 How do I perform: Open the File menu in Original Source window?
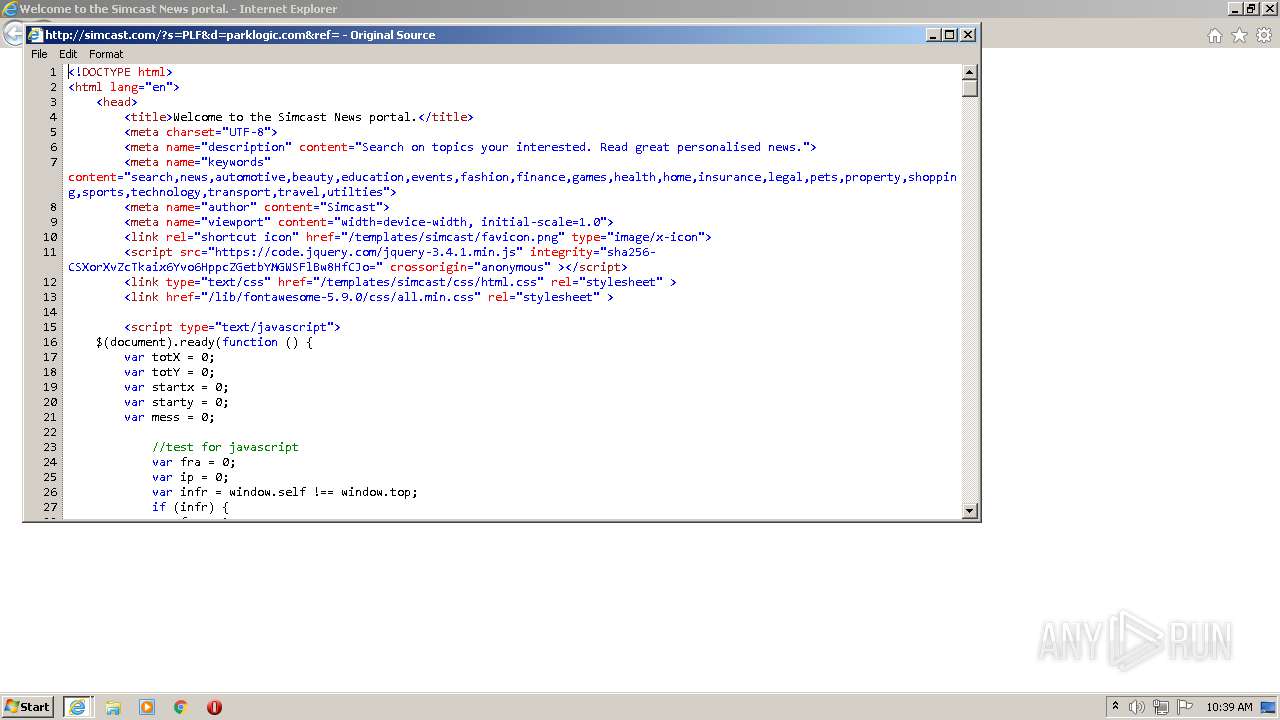point(39,54)
